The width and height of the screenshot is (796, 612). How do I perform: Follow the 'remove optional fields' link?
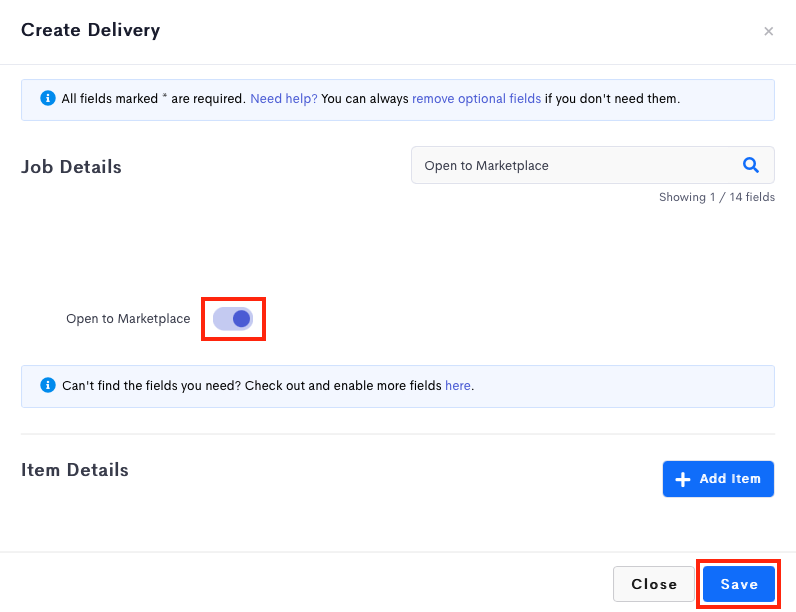pos(476,99)
